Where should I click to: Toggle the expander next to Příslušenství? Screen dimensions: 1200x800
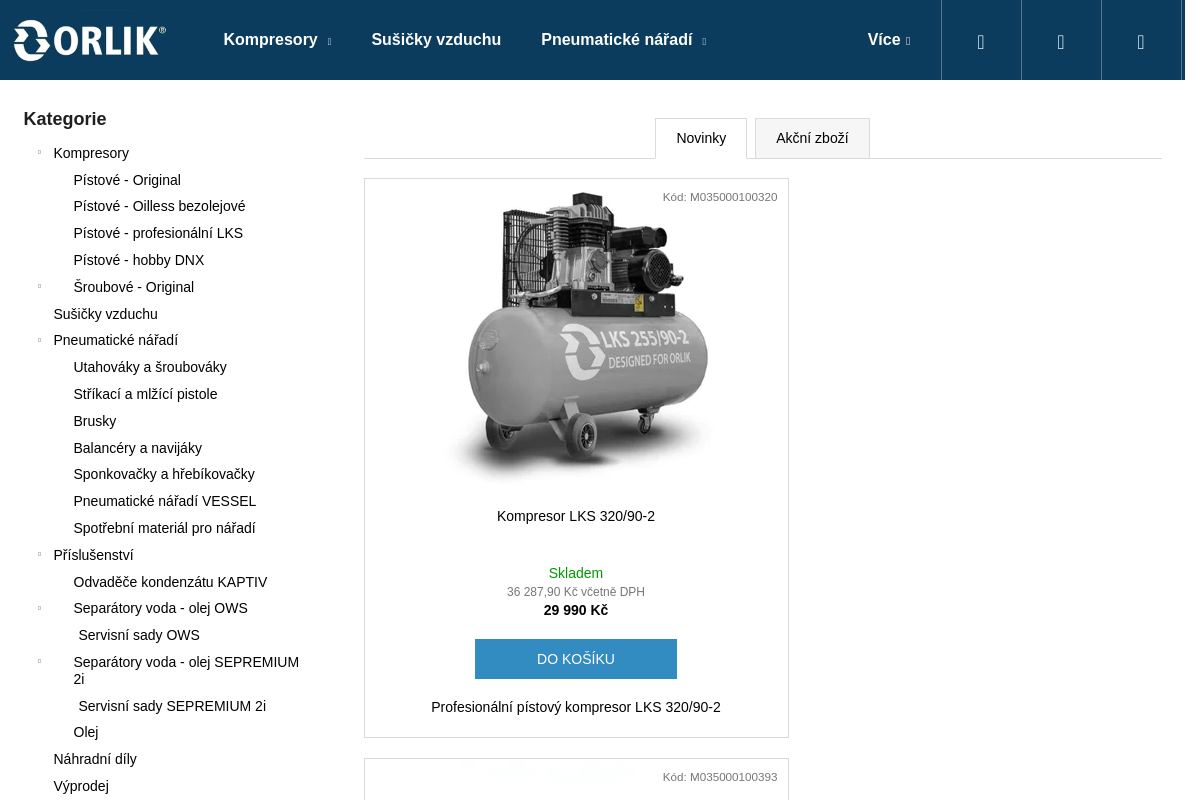click(39, 554)
